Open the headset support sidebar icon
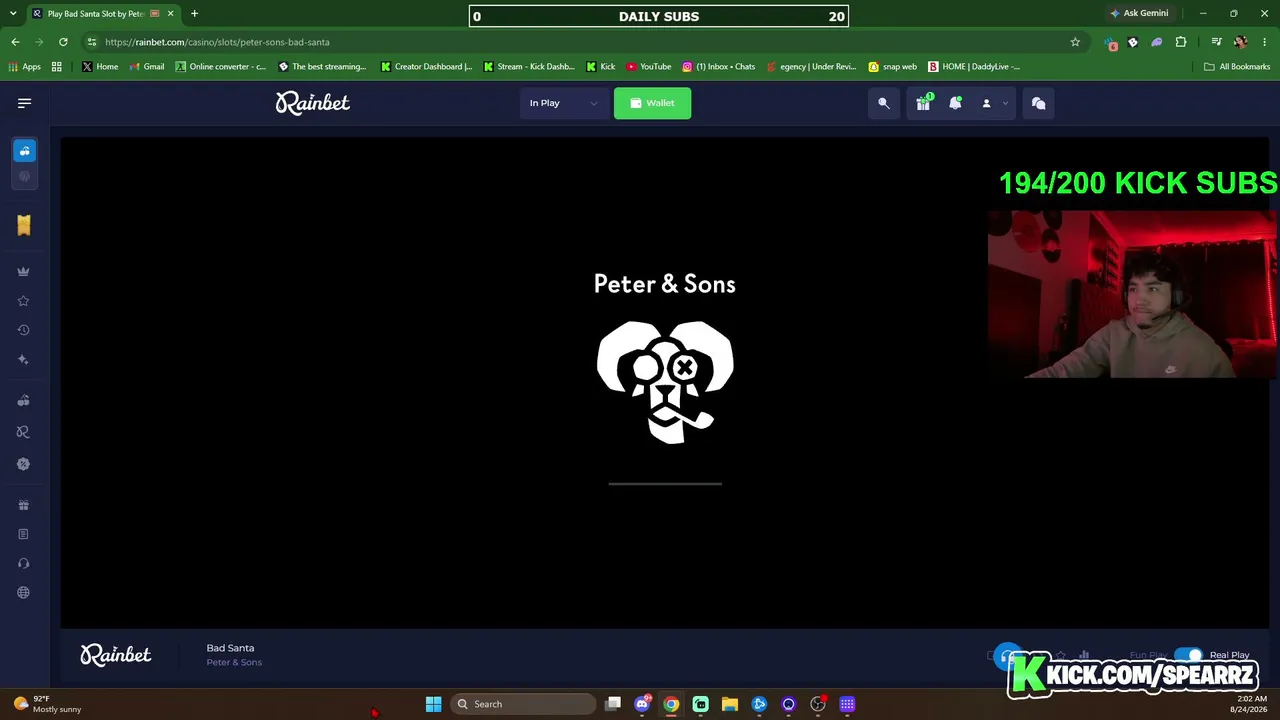Image resolution: width=1280 pixels, height=720 pixels. coord(24,563)
